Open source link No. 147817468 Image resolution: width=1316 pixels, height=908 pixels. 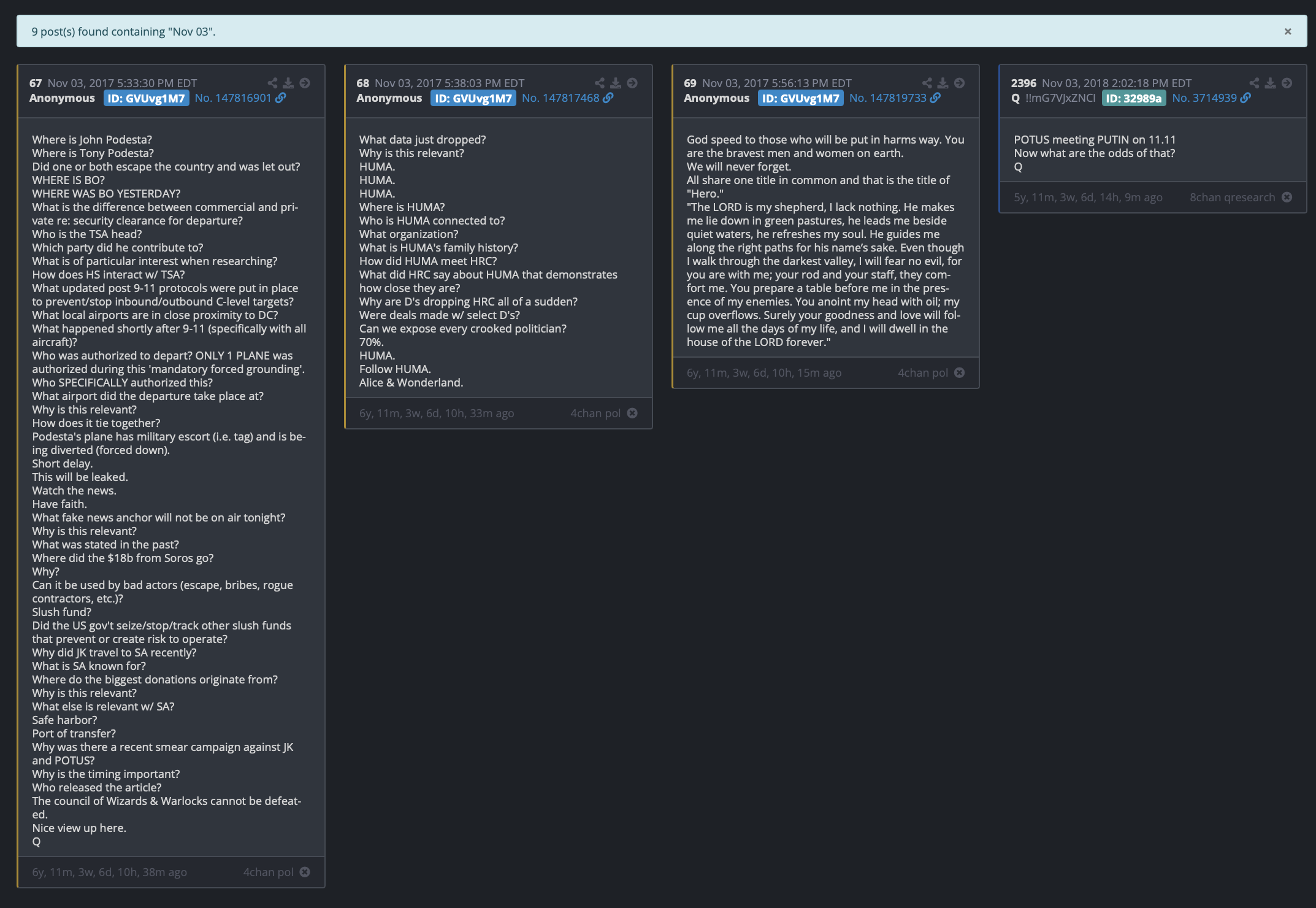click(560, 98)
